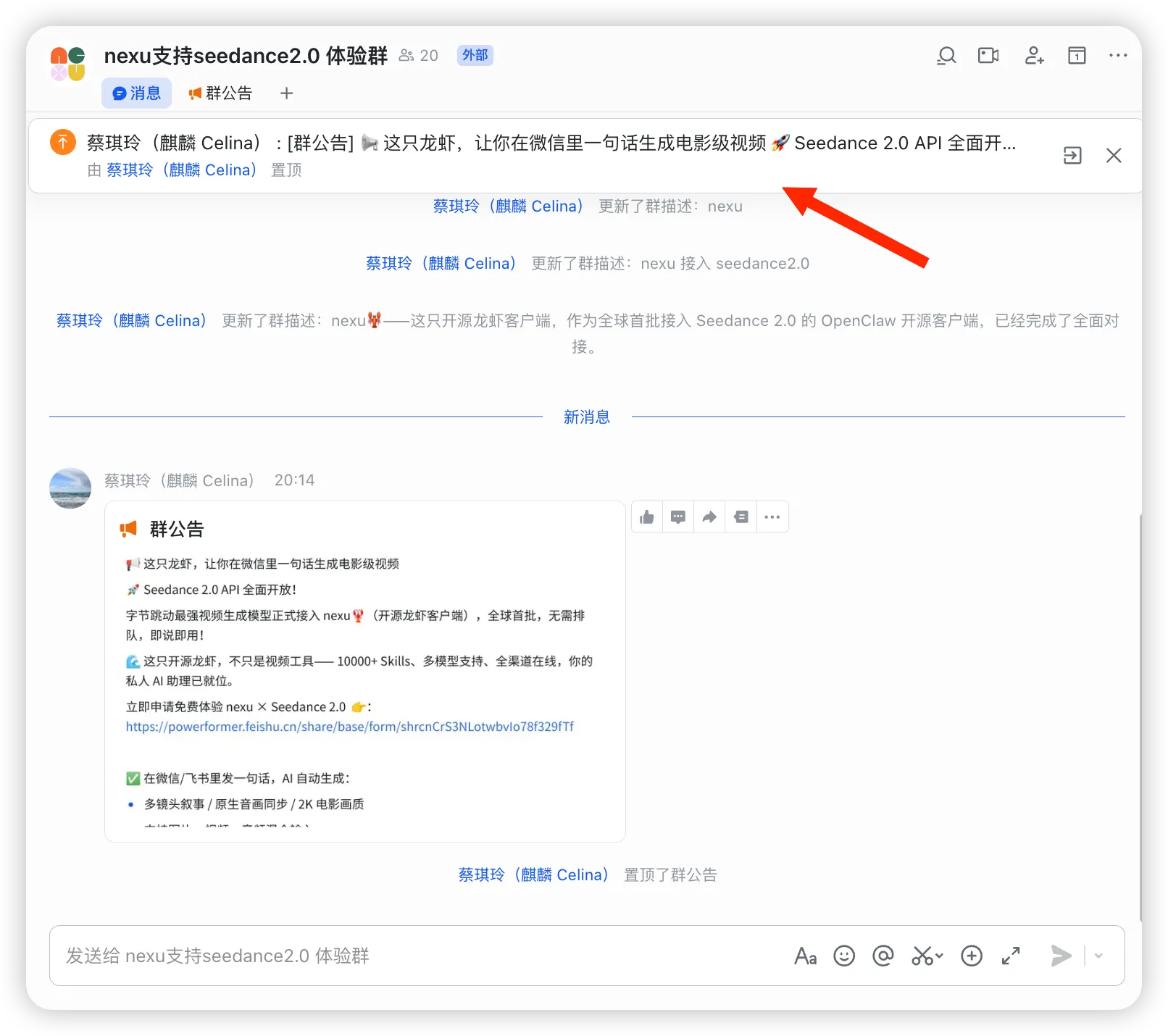Image resolution: width=1168 pixels, height=1036 pixels.
Task: Open the text formatting Aa tool
Action: click(x=805, y=956)
